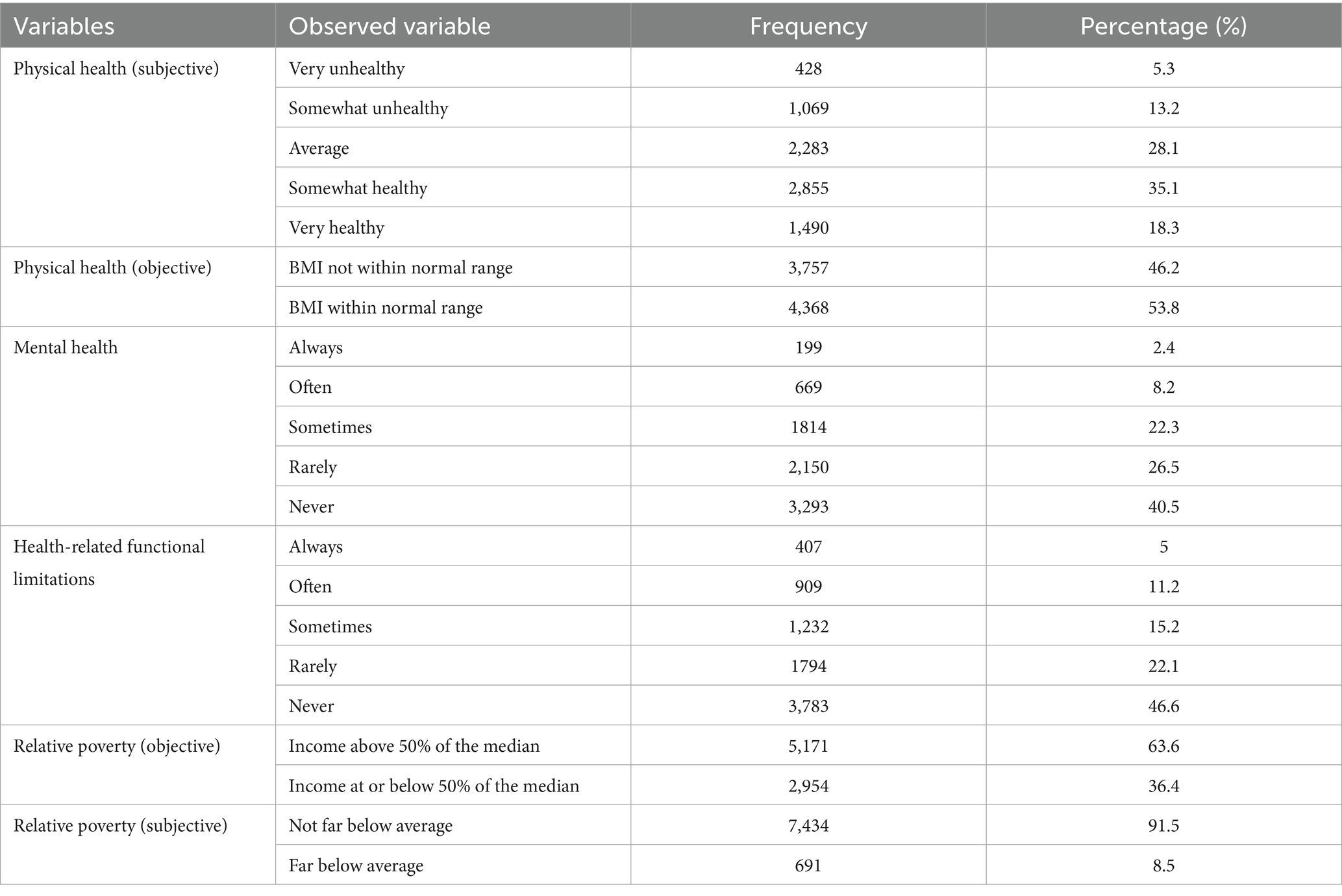This screenshot has height=896, width=1342.
Task: Click the Frequency column header
Action: point(808,26)
